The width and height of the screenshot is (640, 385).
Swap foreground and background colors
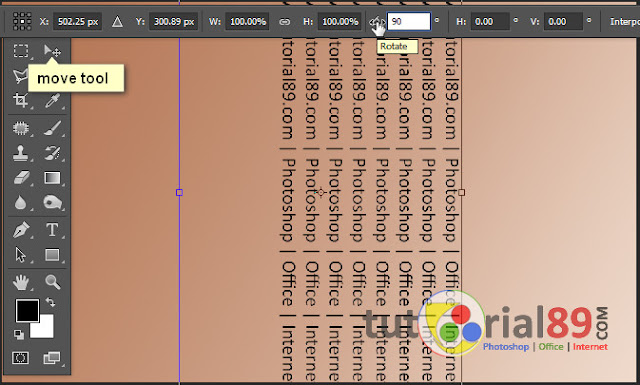50,302
